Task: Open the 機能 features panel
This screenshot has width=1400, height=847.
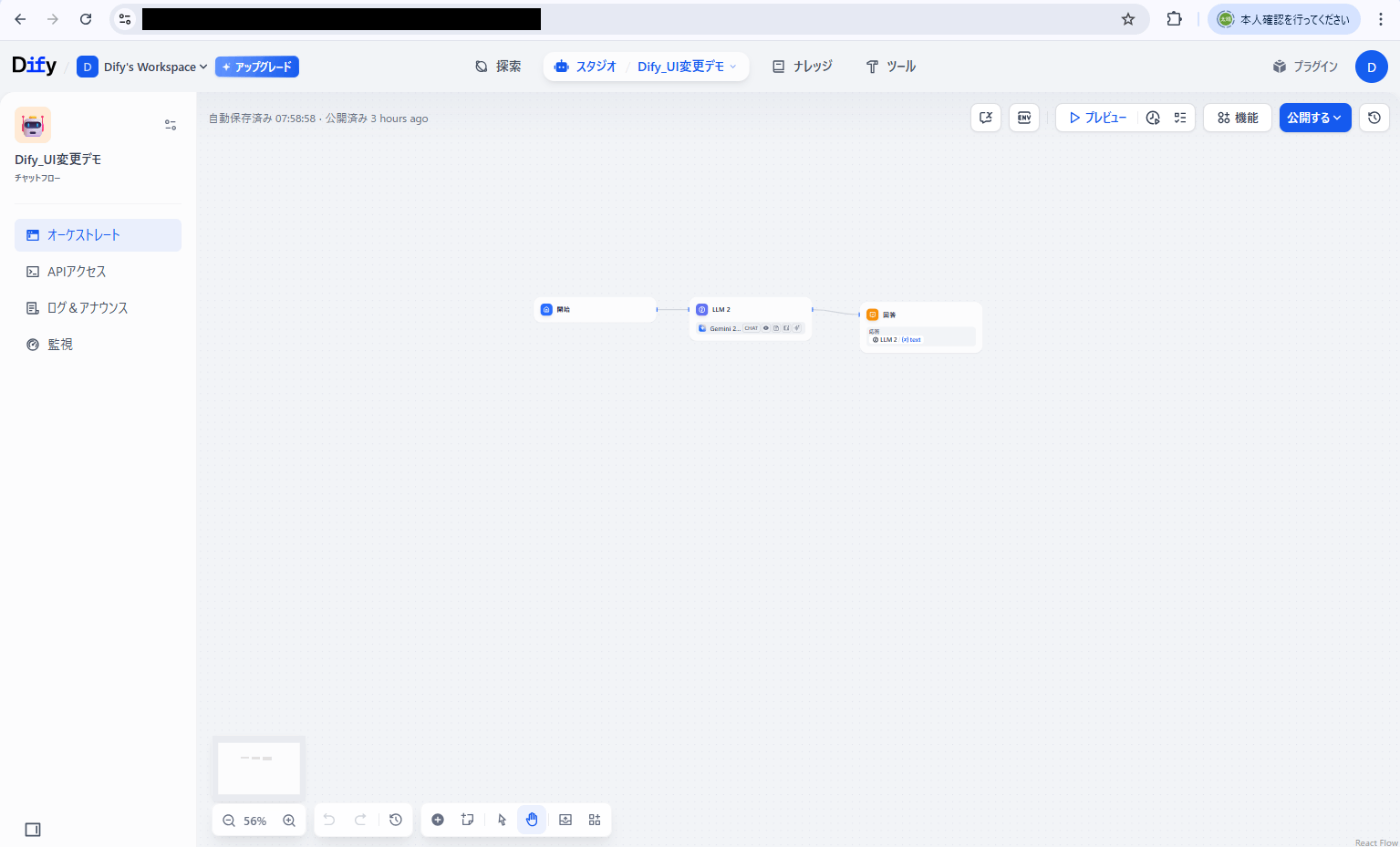Action: (x=1238, y=118)
